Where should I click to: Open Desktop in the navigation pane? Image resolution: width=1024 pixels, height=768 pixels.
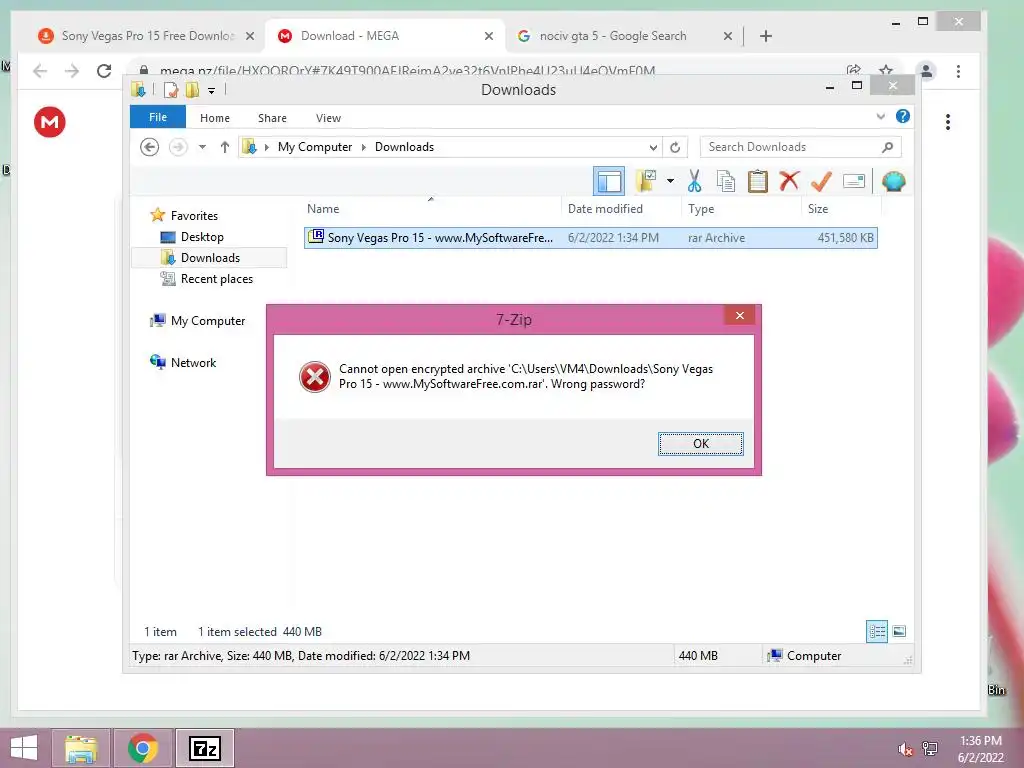tap(202, 237)
